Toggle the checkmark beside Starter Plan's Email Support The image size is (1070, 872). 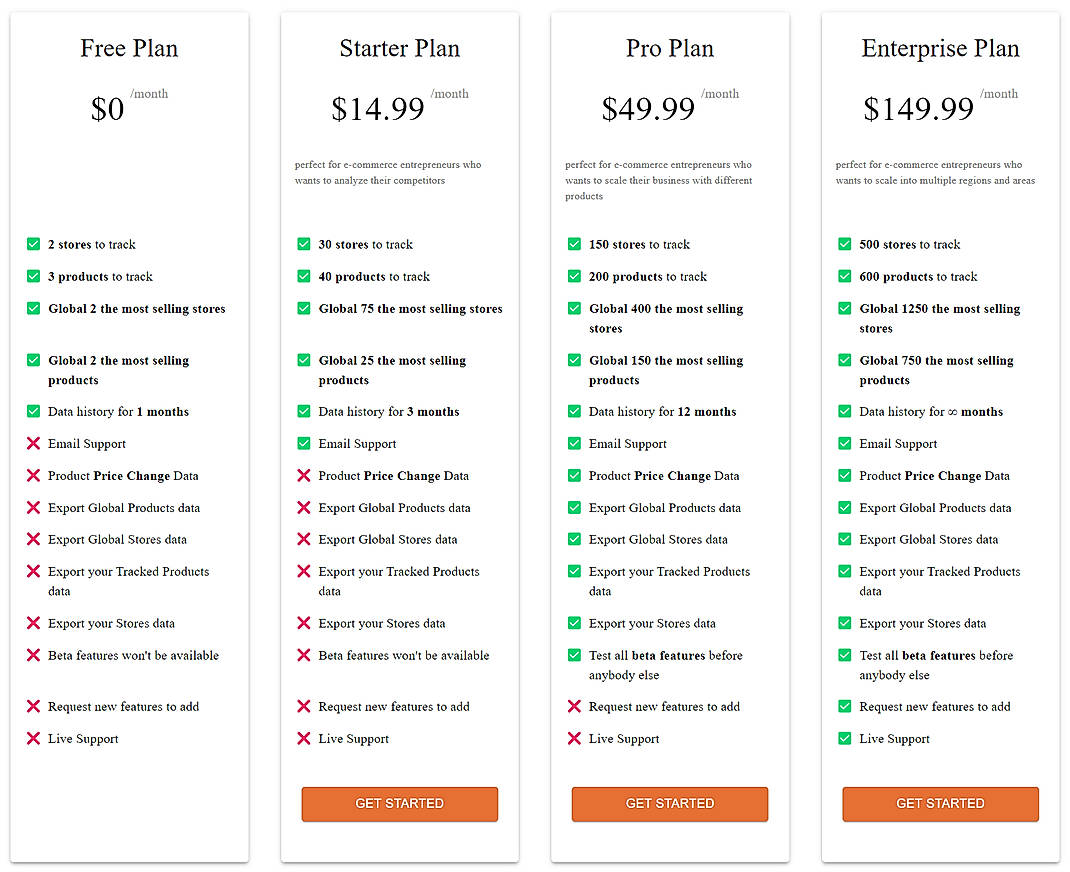coord(303,443)
